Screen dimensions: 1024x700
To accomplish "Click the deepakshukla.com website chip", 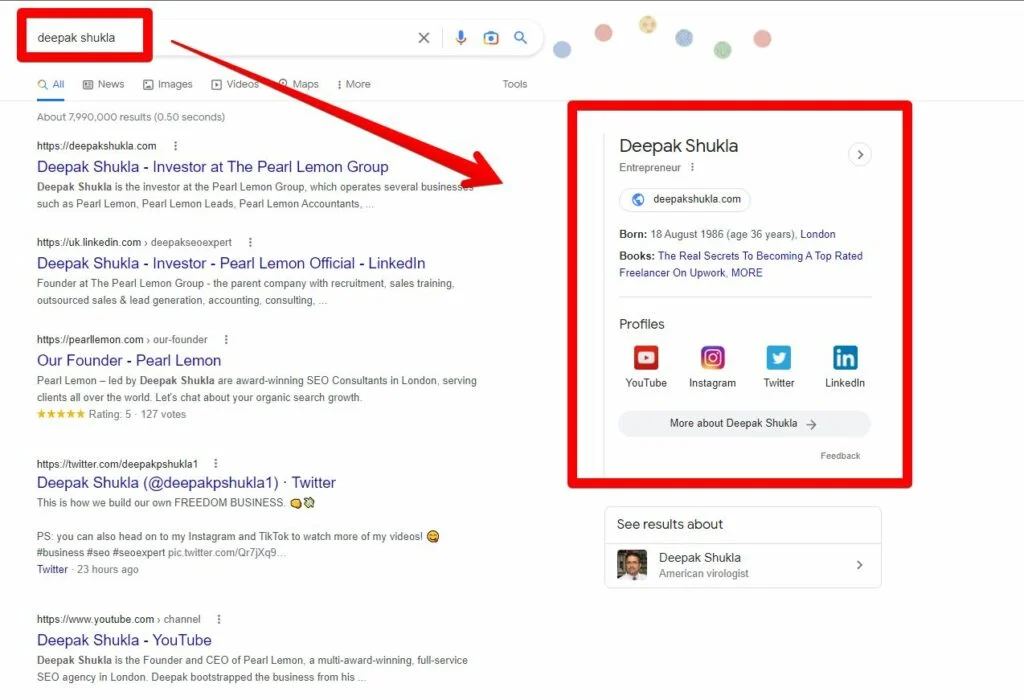I will [685, 199].
